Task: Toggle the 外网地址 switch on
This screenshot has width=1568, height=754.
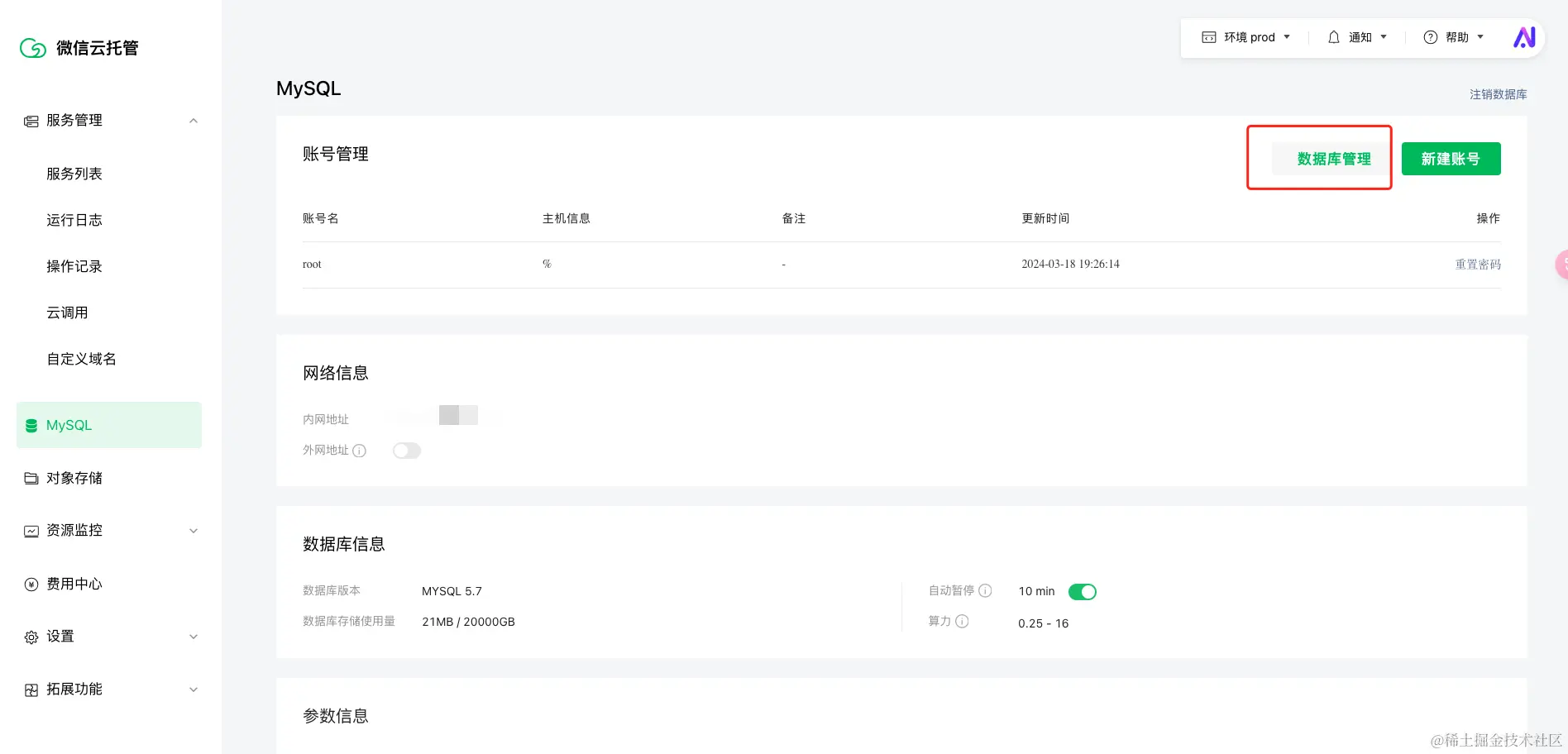Action: click(407, 451)
